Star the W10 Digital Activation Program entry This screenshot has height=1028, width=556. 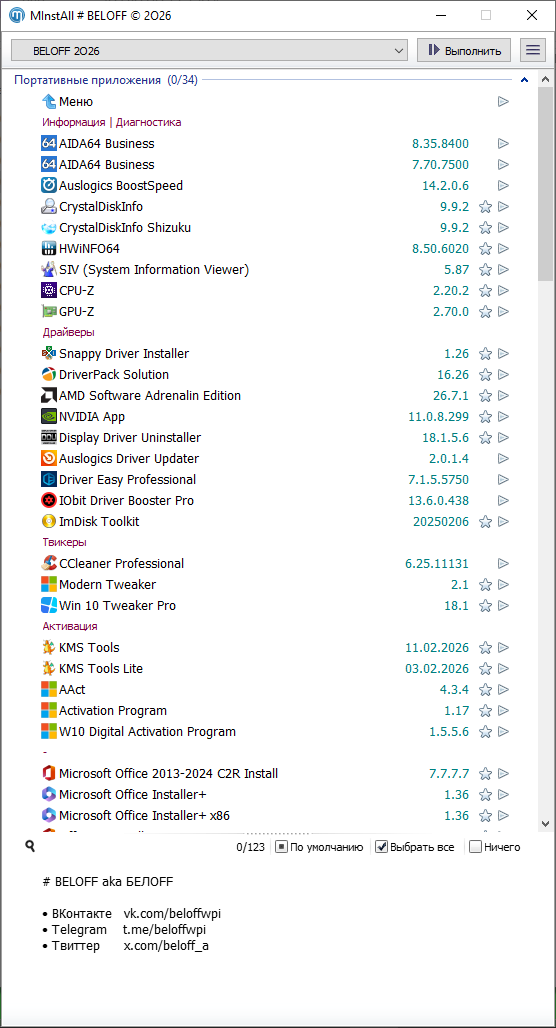(485, 731)
